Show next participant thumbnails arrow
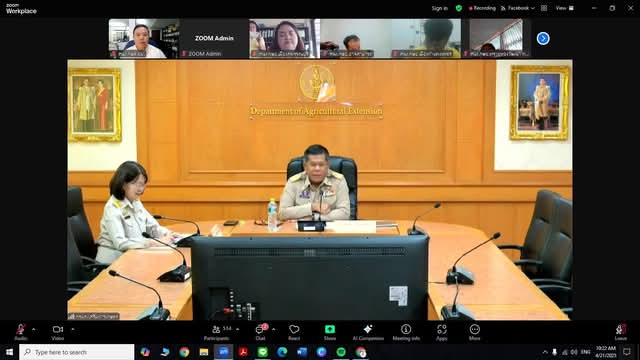The width and height of the screenshot is (640, 360). coord(543,38)
